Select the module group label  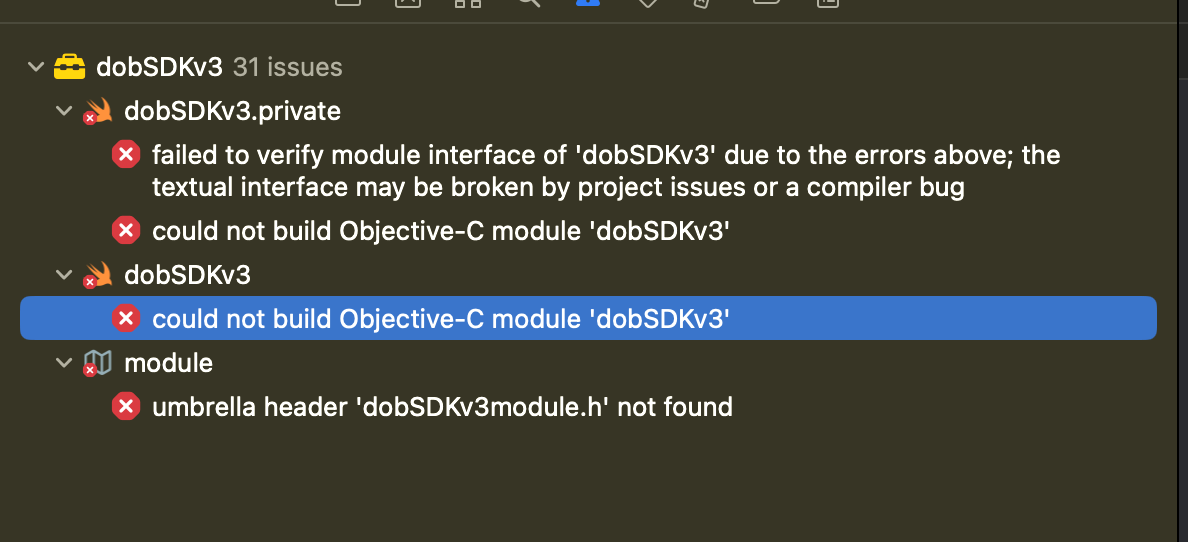tap(168, 363)
